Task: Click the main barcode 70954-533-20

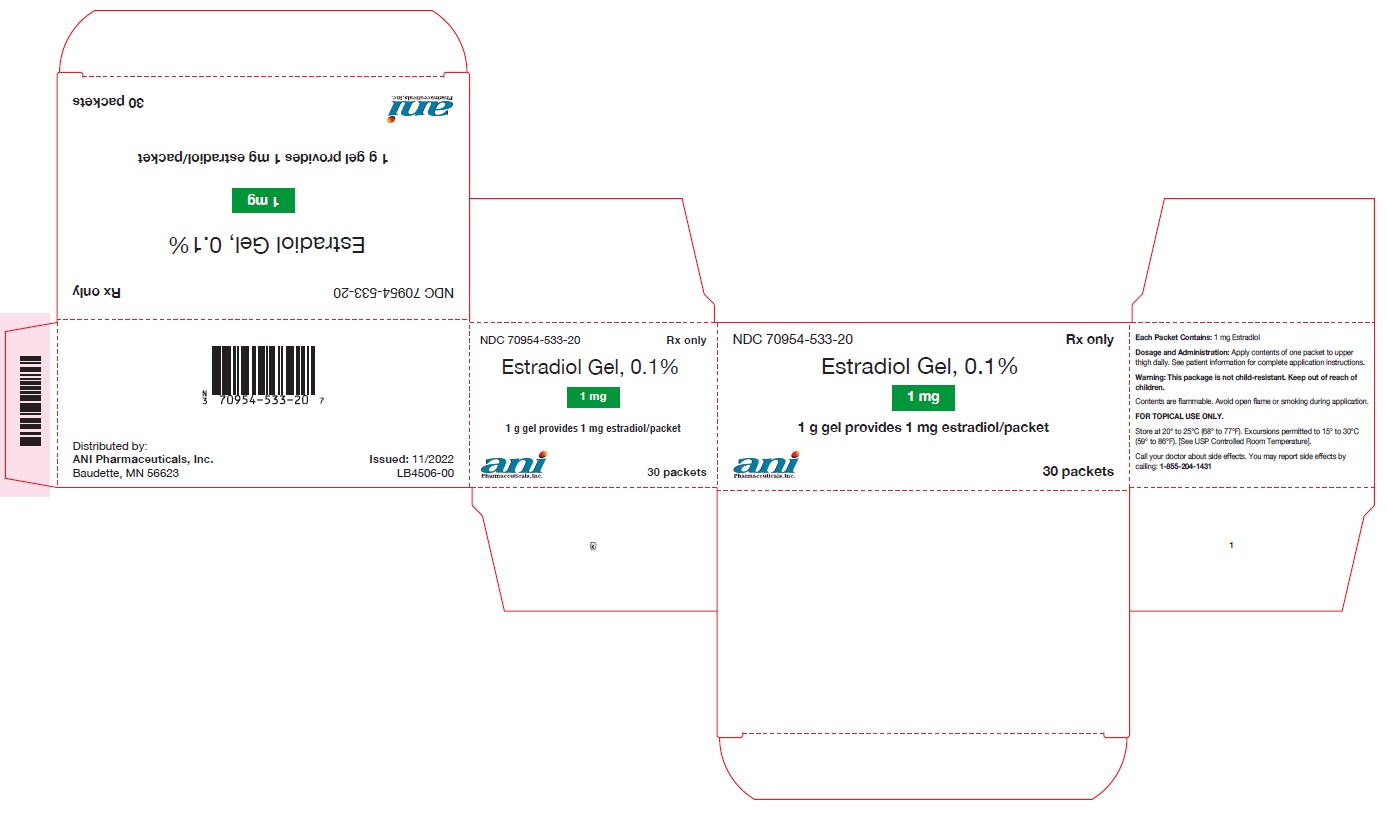Action: pyautogui.click(x=263, y=371)
